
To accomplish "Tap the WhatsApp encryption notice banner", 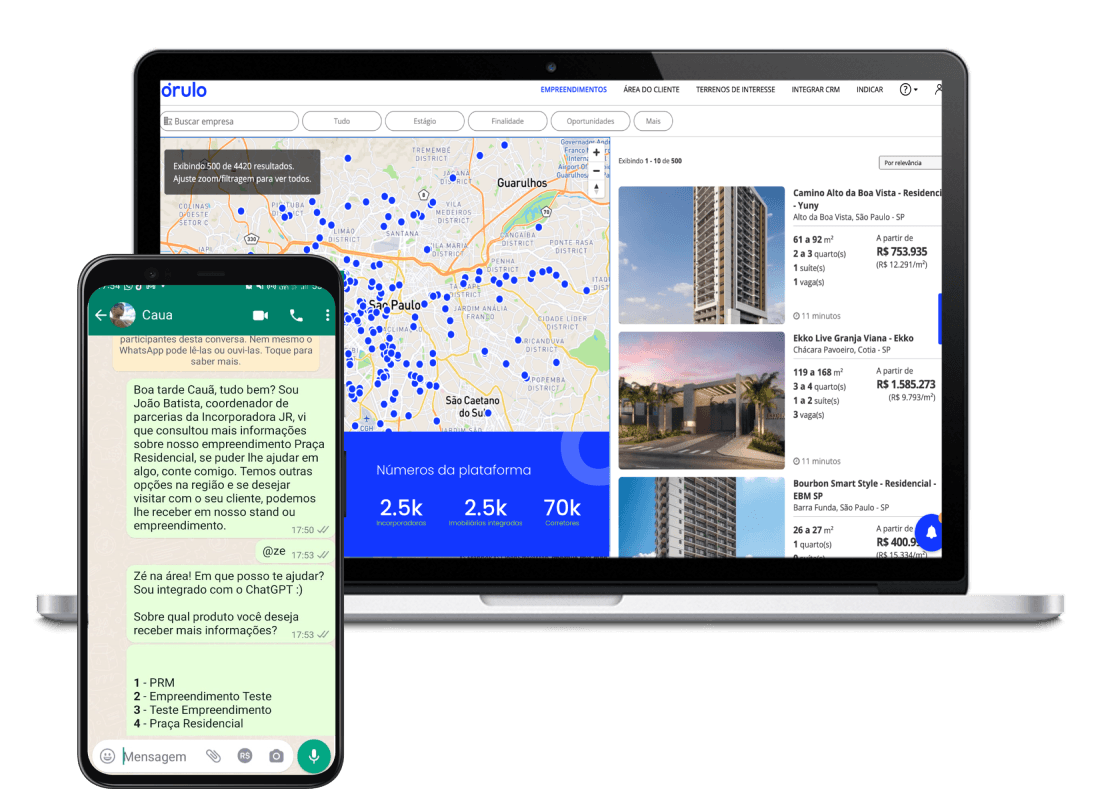I will [x=216, y=351].
